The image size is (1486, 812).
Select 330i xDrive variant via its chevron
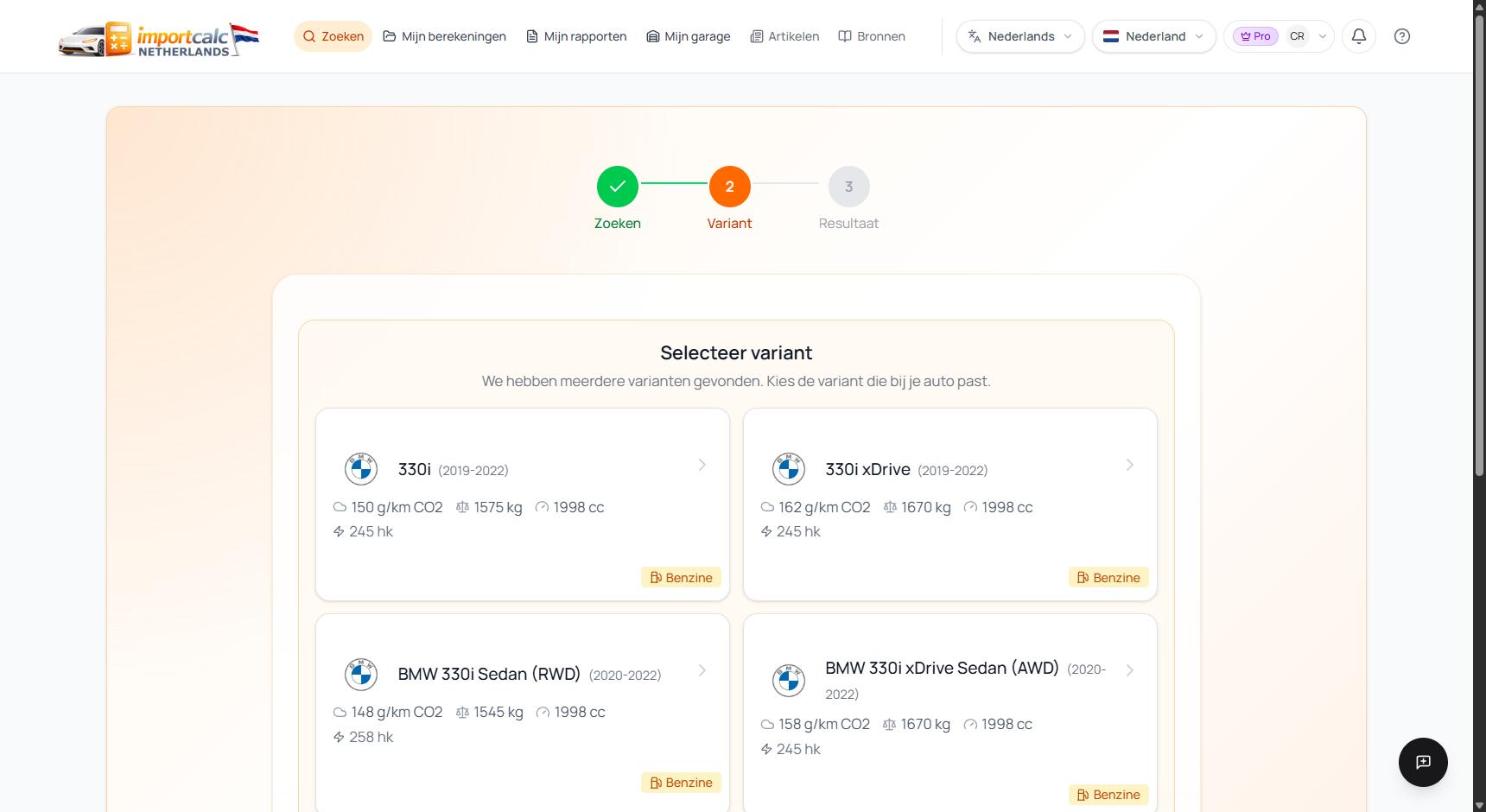(x=1130, y=465)
